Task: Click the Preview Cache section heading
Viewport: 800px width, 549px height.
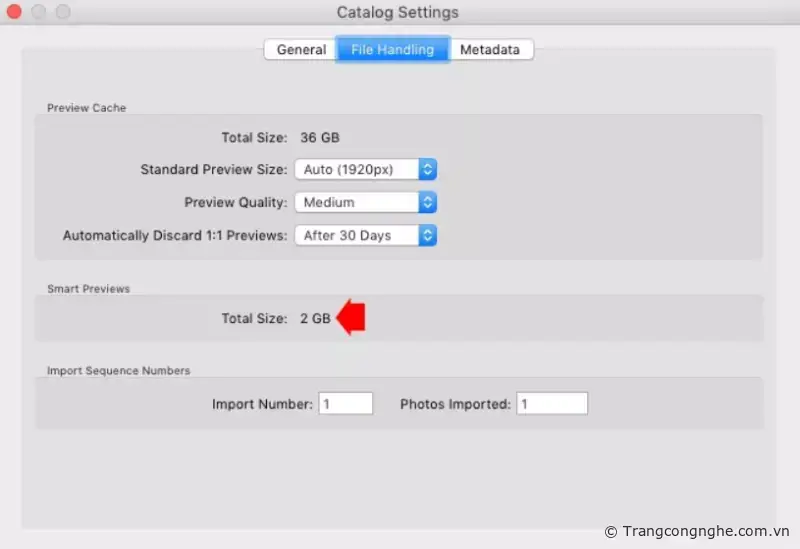Action: point(87,108)
